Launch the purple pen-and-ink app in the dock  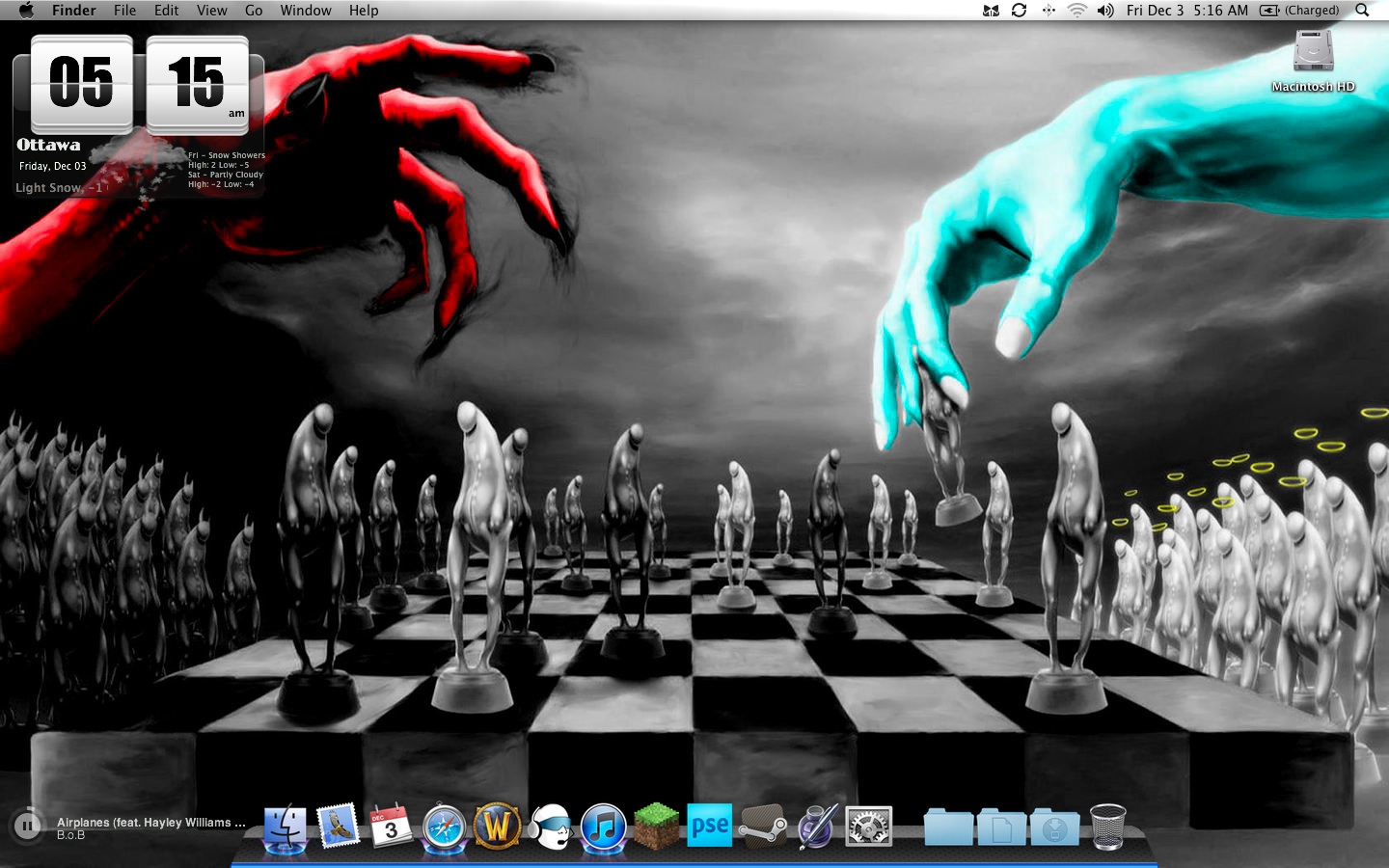point(816,827)
